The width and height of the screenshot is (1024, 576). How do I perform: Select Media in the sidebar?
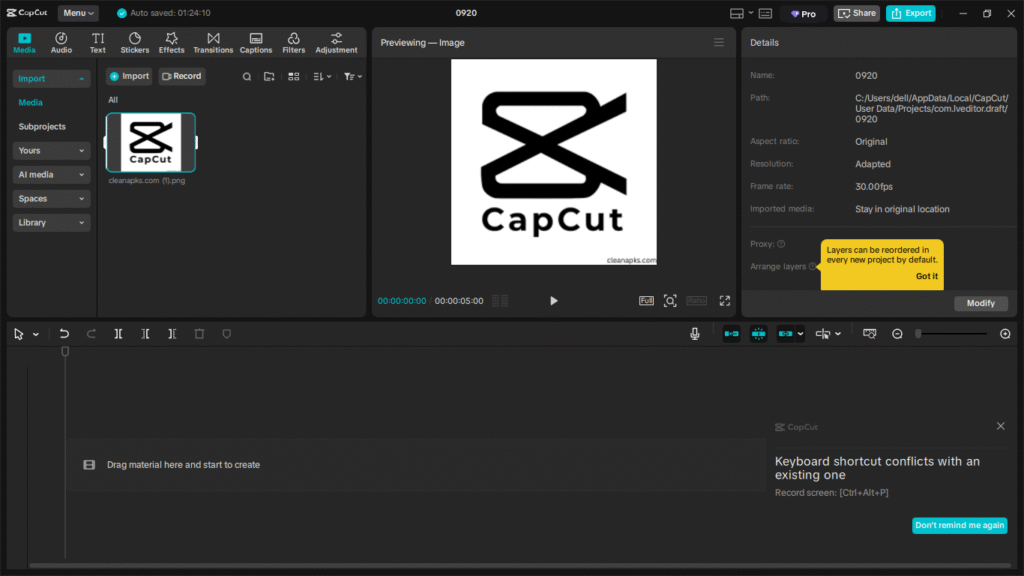pyautogui.click(x=31, y=103)
